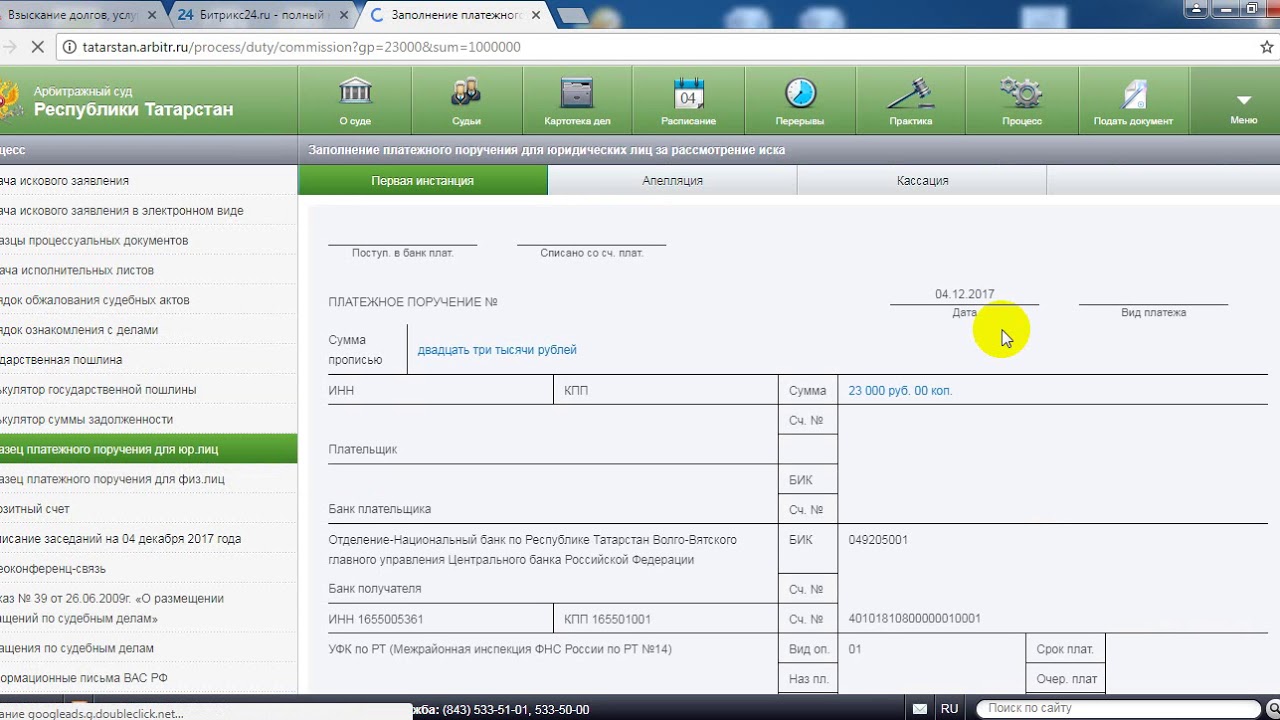Viewport: 1280px width, 720px height.
Task: Click the 'Банк получателя' label
Action: click(x=375, y=589)
